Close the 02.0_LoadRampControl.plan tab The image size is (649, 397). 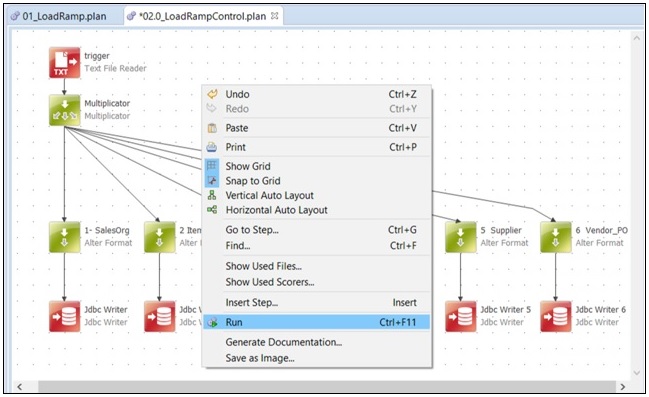pos(274,16)
